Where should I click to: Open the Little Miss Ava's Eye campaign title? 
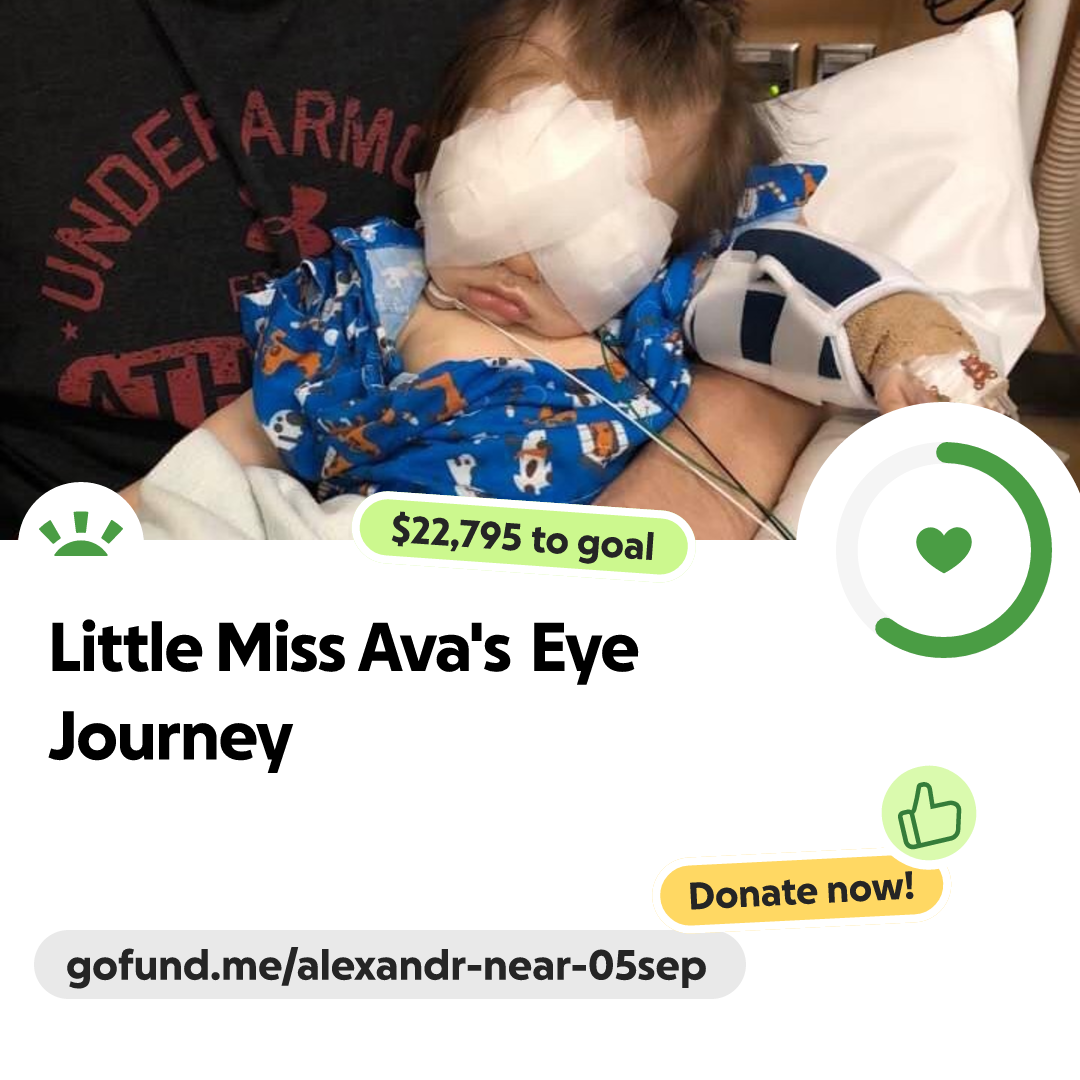pos(344,647)
